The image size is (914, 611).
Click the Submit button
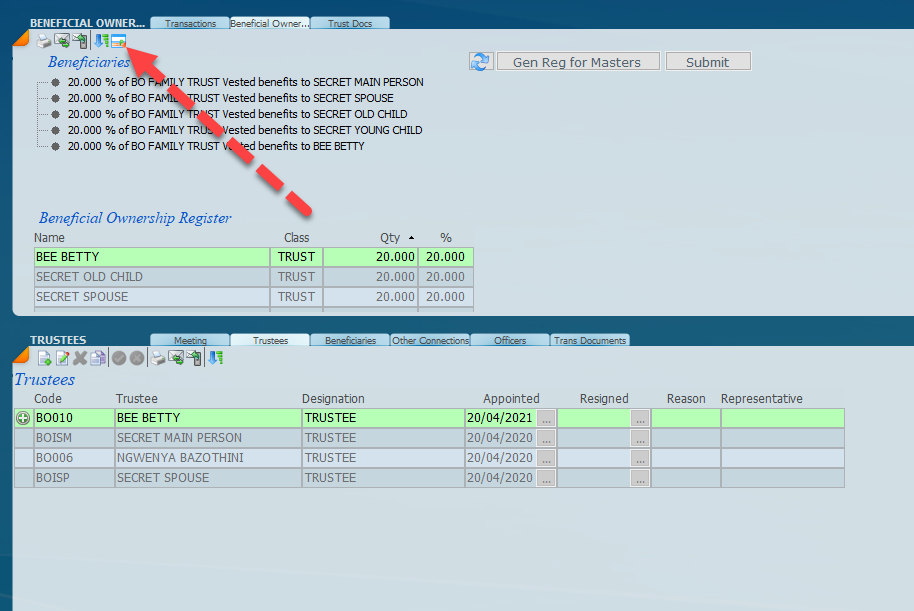[707, 62]
